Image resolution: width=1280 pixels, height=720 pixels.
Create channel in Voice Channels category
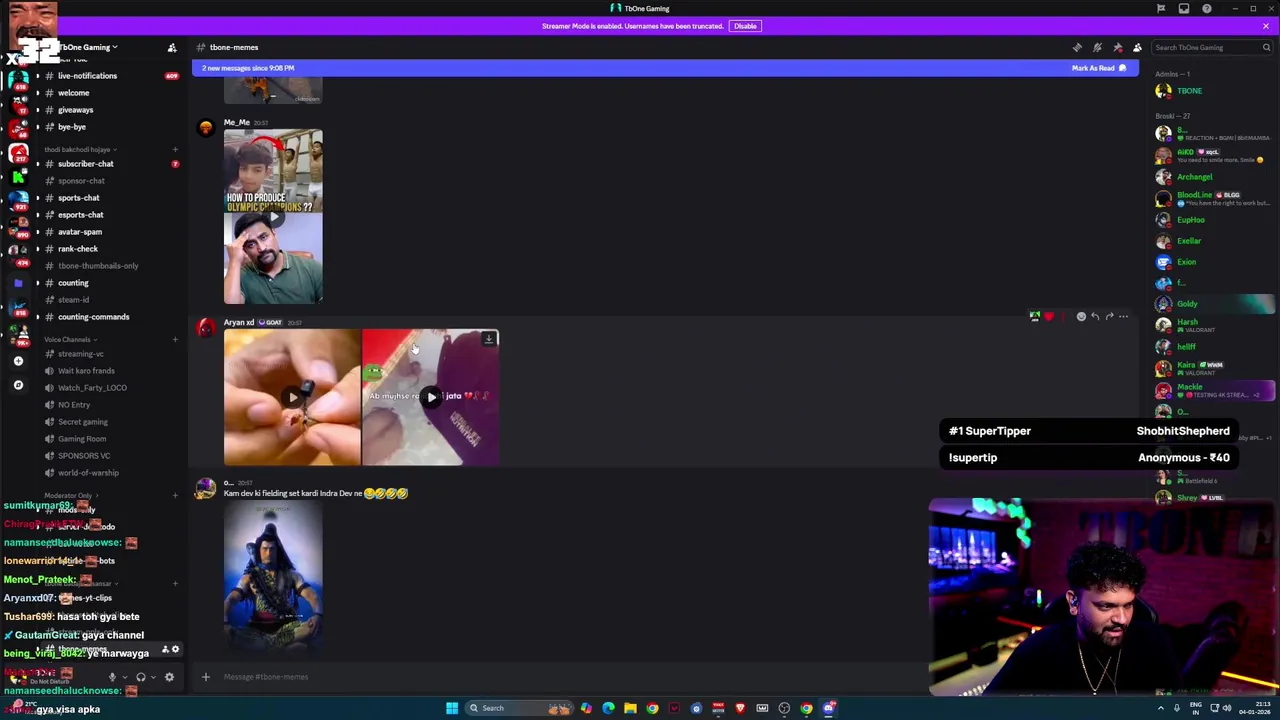(x=175, y=339)
